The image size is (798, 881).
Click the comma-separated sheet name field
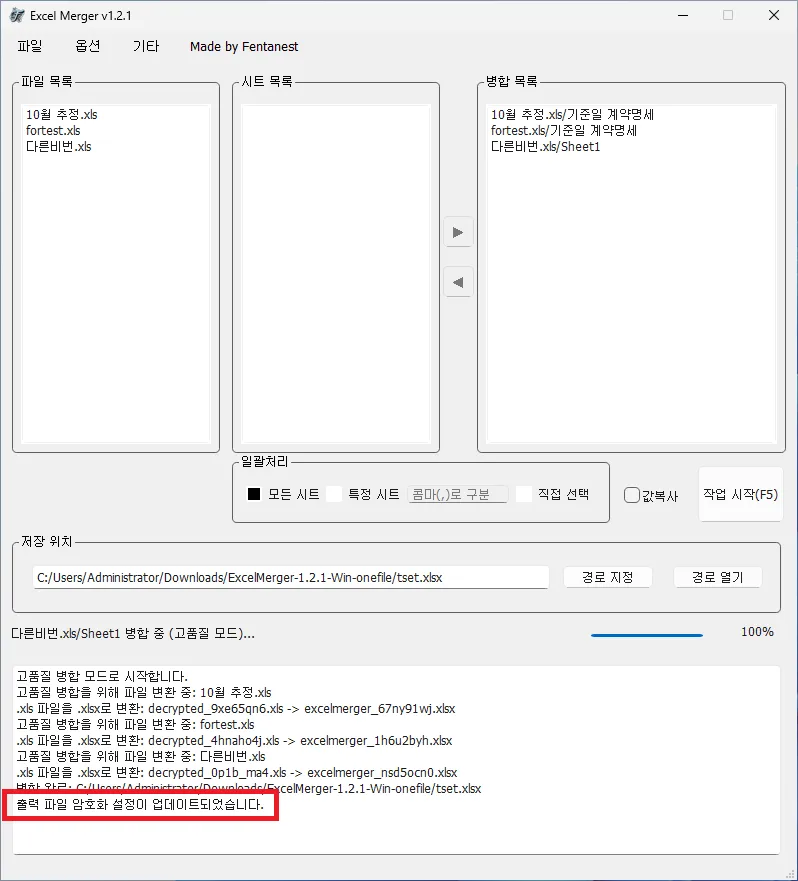coord(458,494)
